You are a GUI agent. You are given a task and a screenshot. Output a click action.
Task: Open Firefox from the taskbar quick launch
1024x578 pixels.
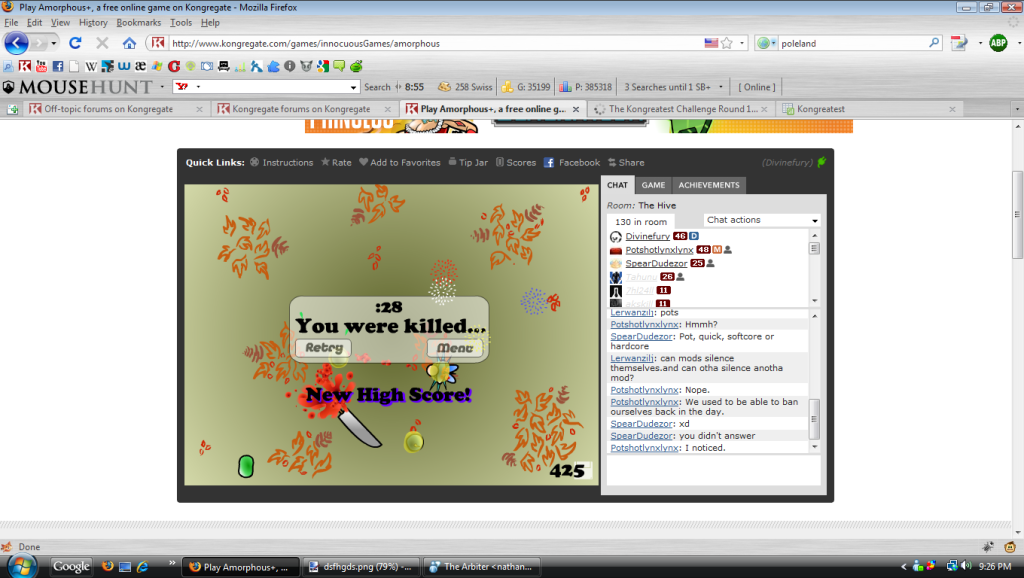coord(108,566)
